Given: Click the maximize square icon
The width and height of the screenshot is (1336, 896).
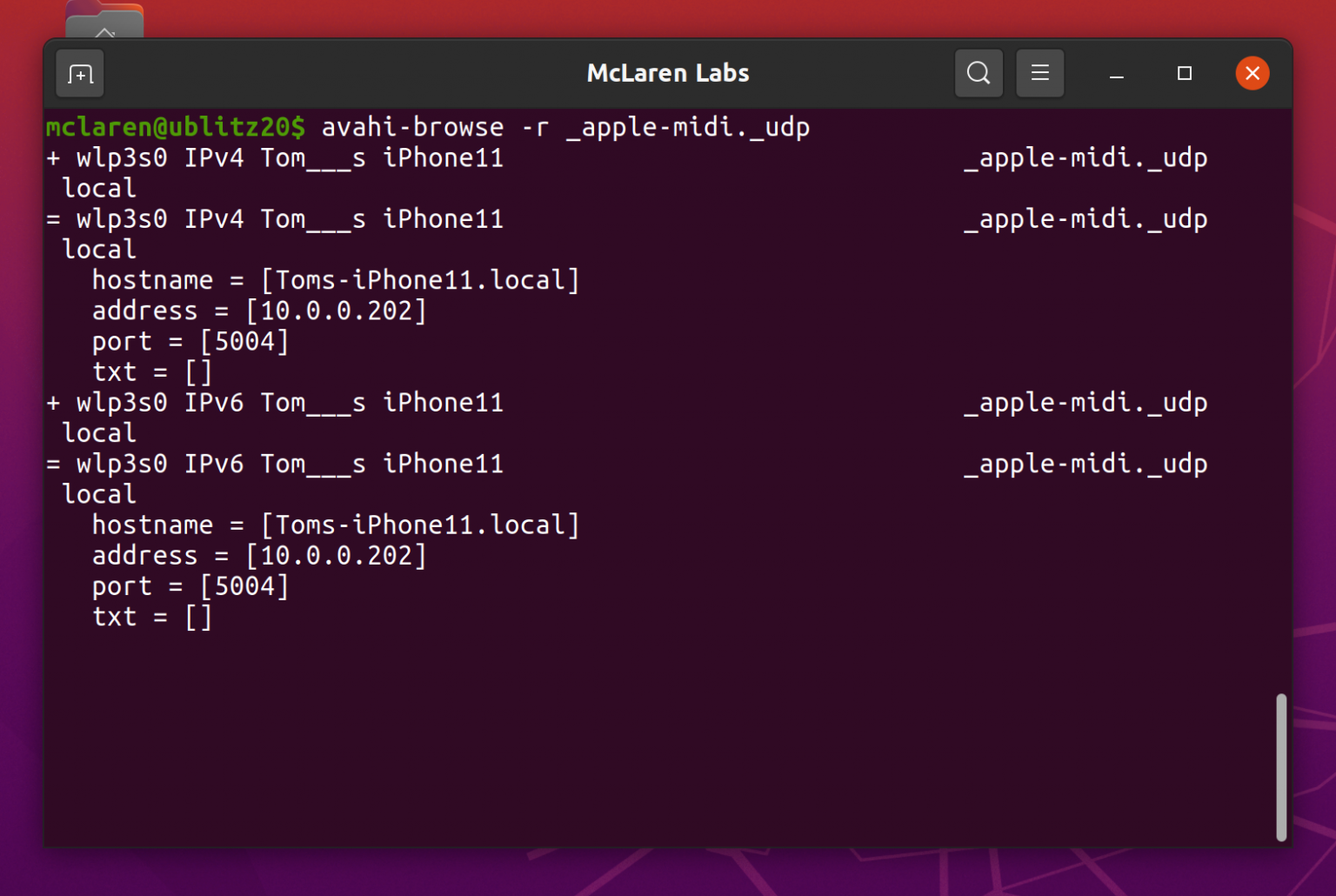Looking at the screenshot, I should (1184, 73).
